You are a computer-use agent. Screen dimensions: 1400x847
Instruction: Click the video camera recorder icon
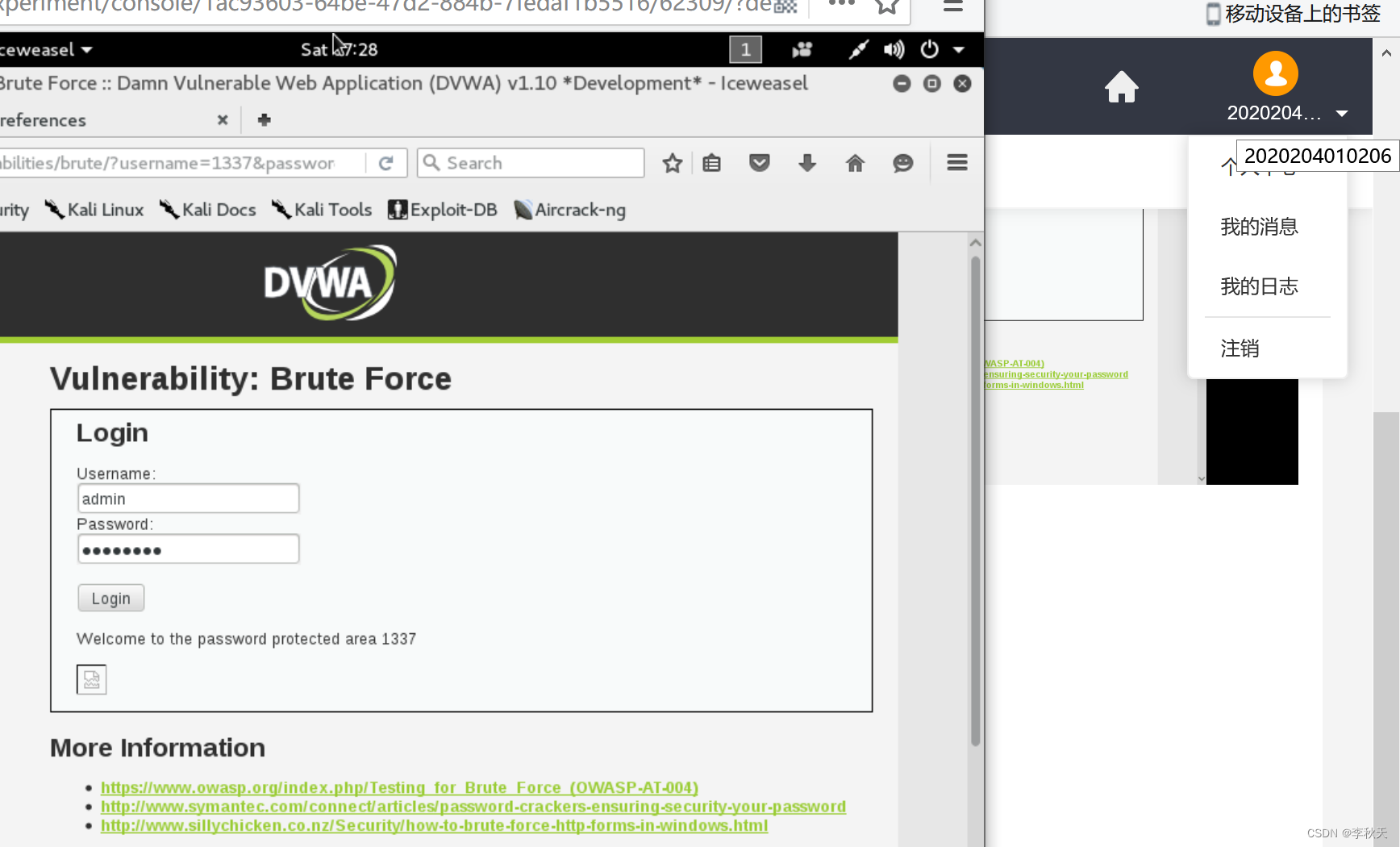click(x=802, y=49)
